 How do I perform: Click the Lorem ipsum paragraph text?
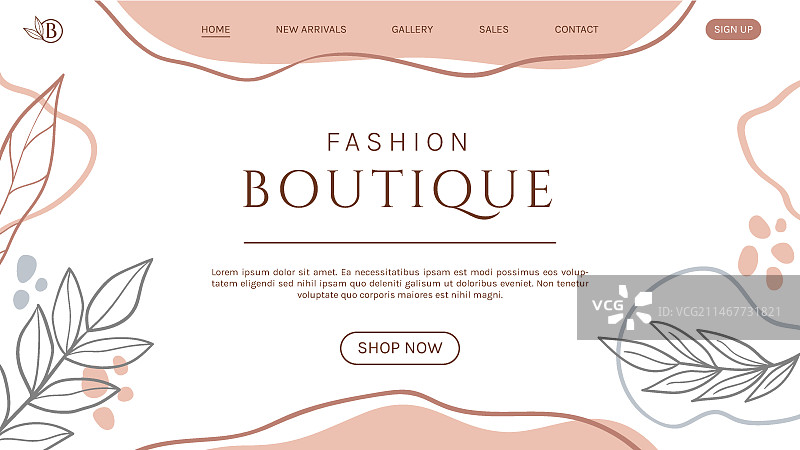(x=400, y=283)
